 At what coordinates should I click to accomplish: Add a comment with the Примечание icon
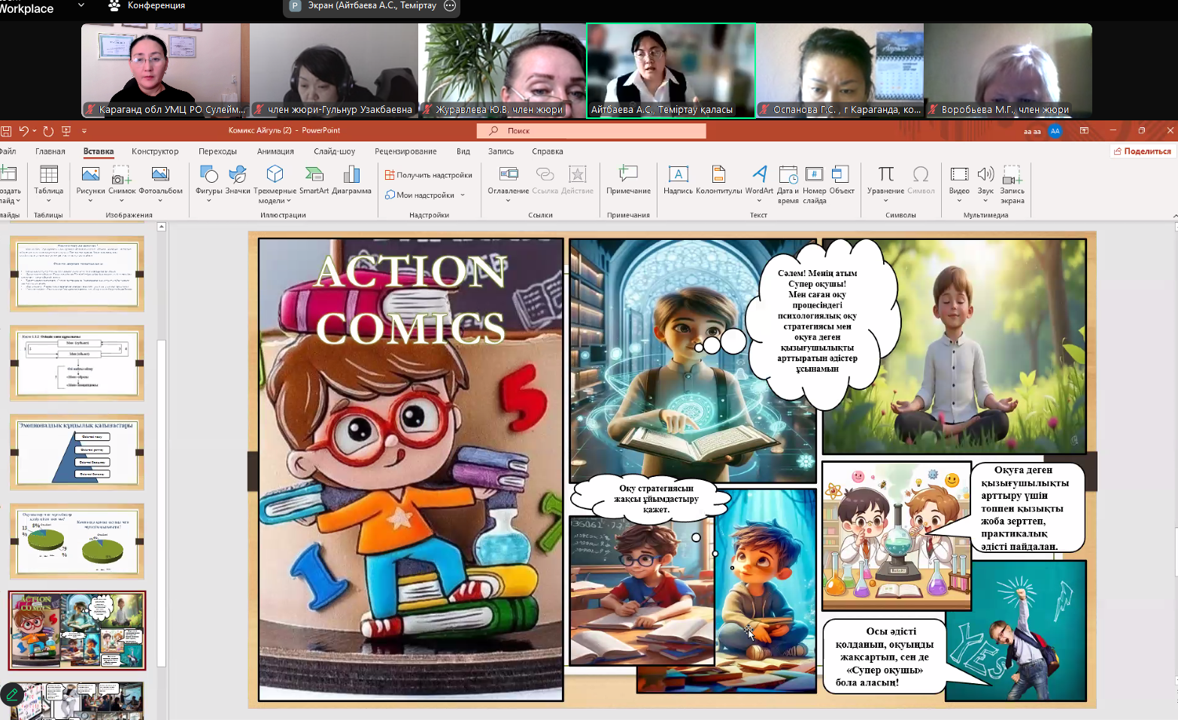point(628,180)
